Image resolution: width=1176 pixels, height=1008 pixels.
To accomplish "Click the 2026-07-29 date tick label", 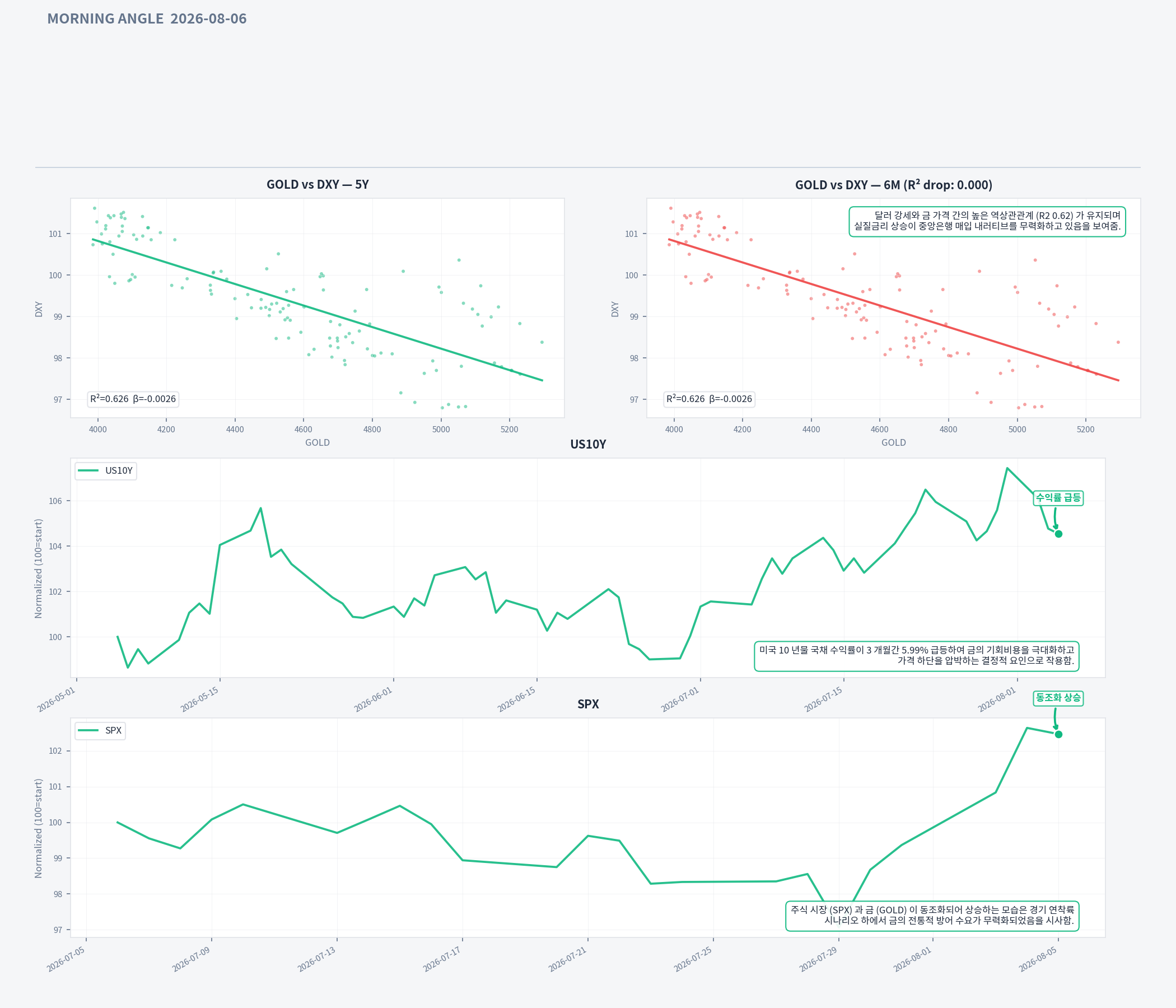I will (x=819, y=959).
